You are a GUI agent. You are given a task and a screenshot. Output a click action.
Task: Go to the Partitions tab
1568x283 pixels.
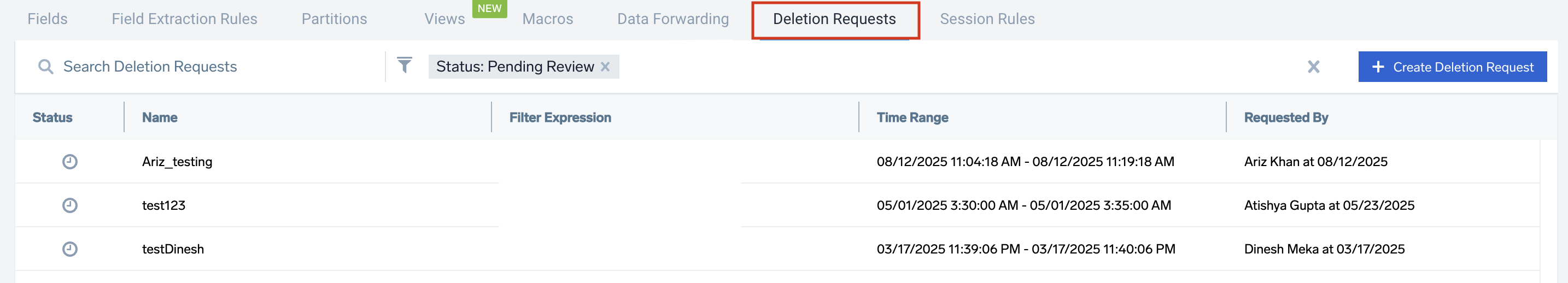334,19
